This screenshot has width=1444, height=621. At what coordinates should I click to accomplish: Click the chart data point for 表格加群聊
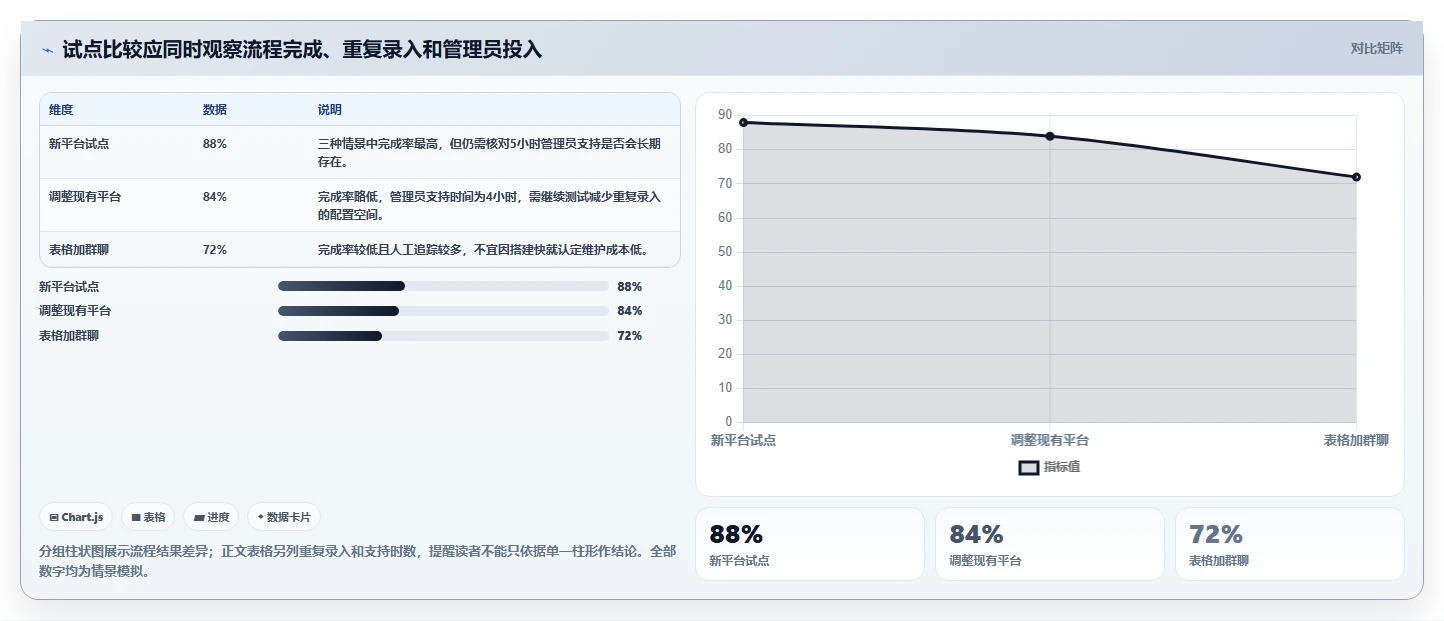(x=1356, y=177)
